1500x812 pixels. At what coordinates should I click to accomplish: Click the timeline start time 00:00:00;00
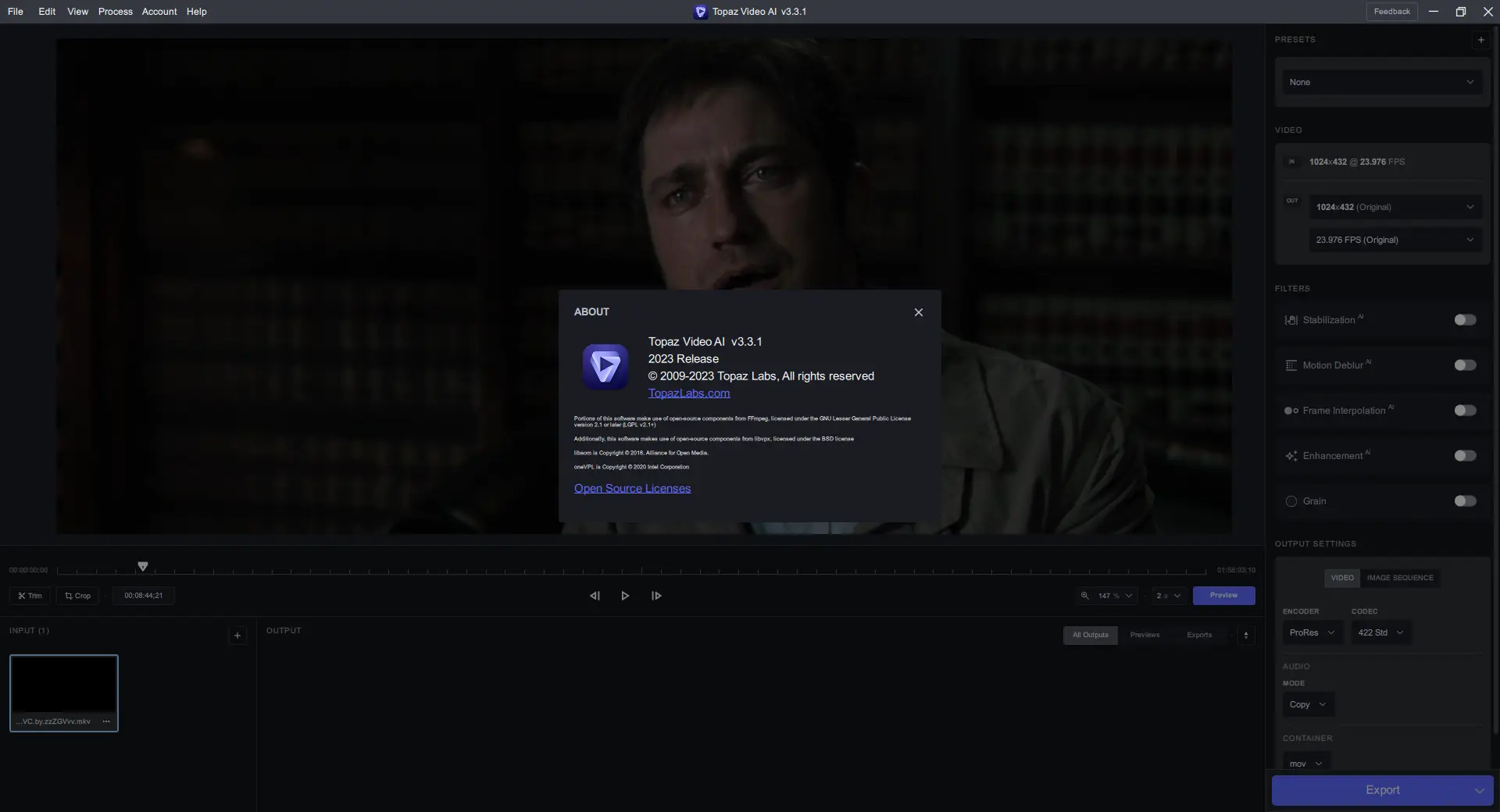coord(28,571)
